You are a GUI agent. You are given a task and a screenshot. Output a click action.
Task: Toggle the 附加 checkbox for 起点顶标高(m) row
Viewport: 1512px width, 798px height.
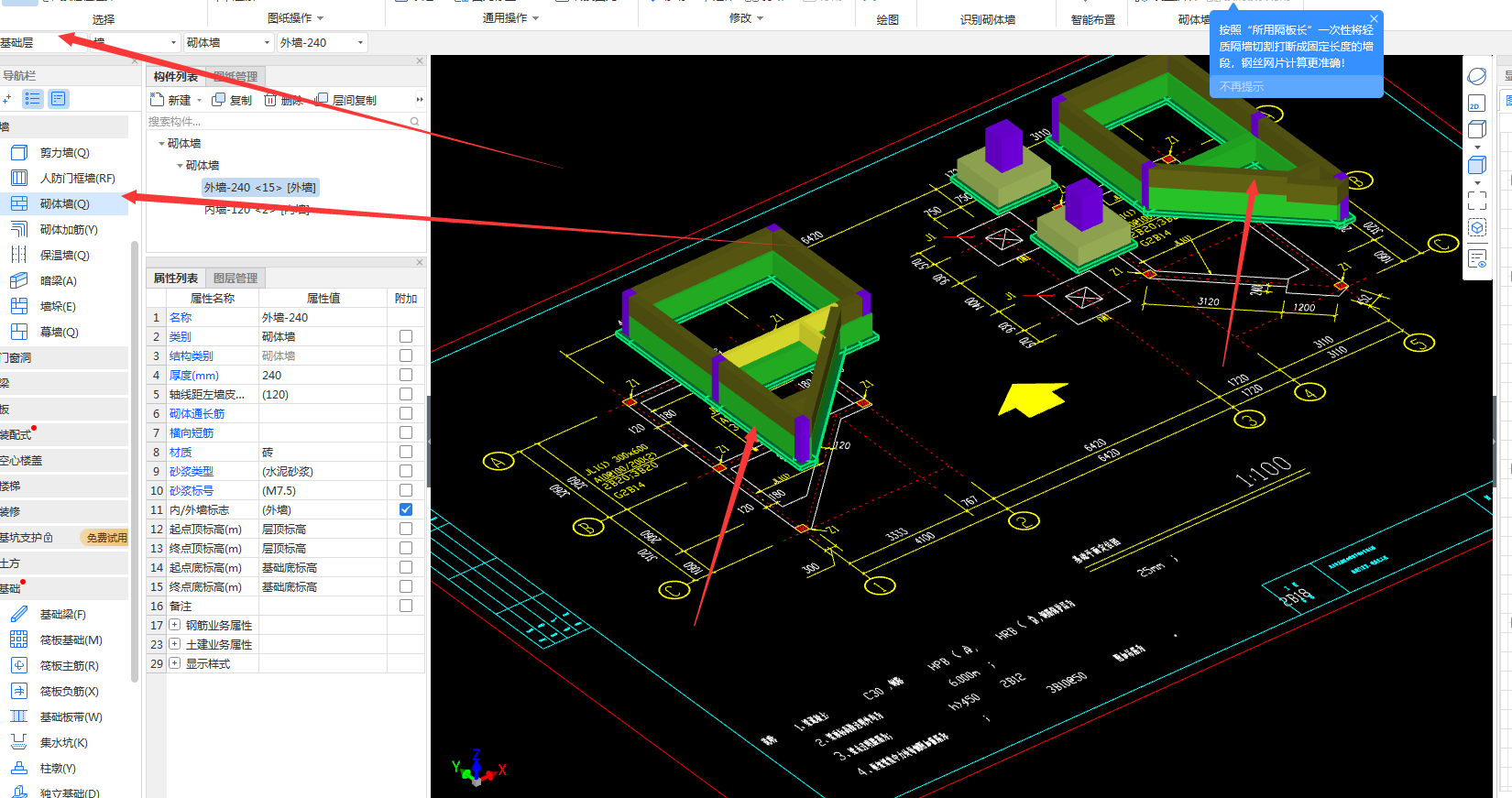pos(406,530)
